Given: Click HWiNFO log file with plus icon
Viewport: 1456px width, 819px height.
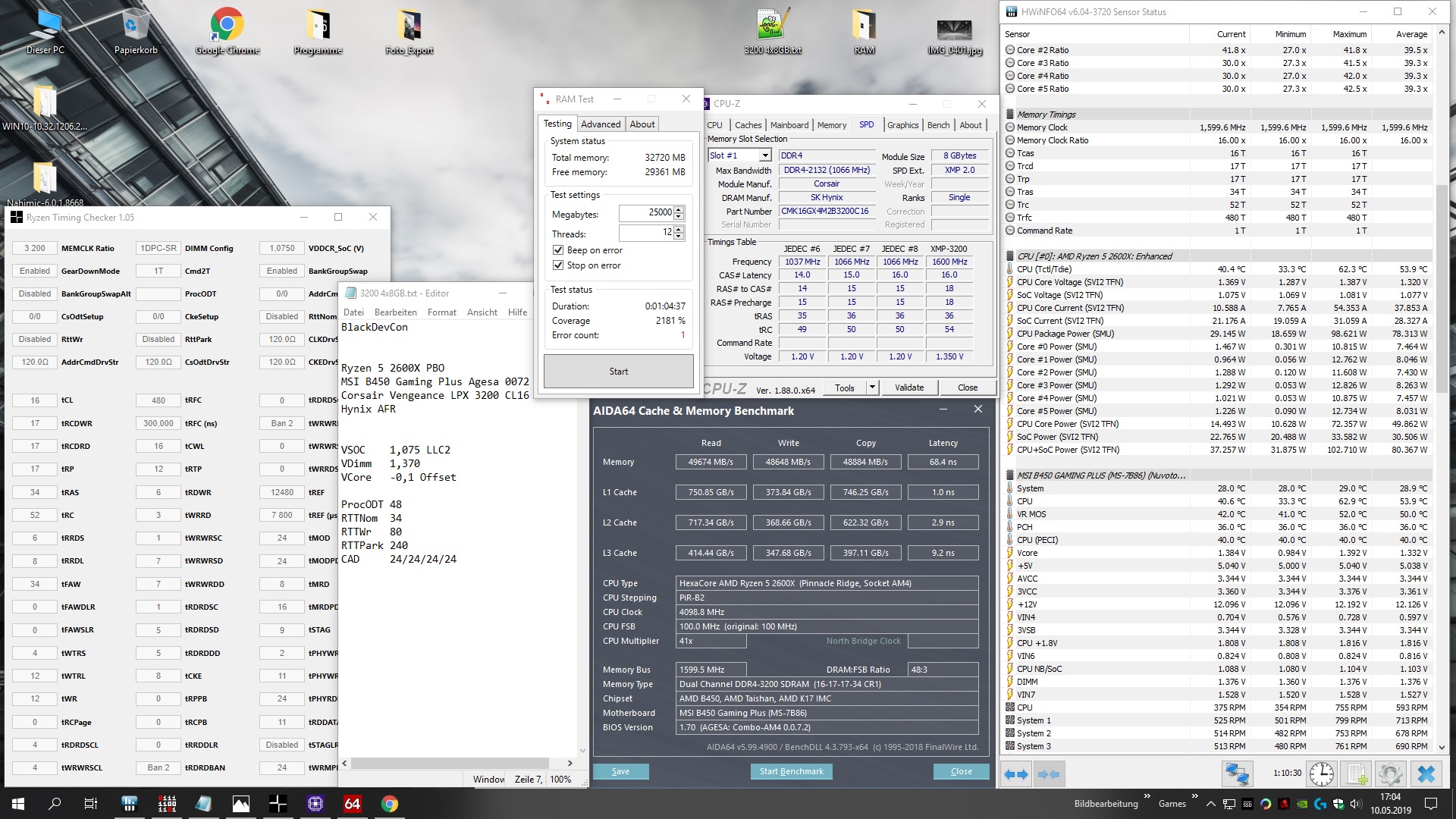Looking at the screenshot, I should (x=1357, y=774).
